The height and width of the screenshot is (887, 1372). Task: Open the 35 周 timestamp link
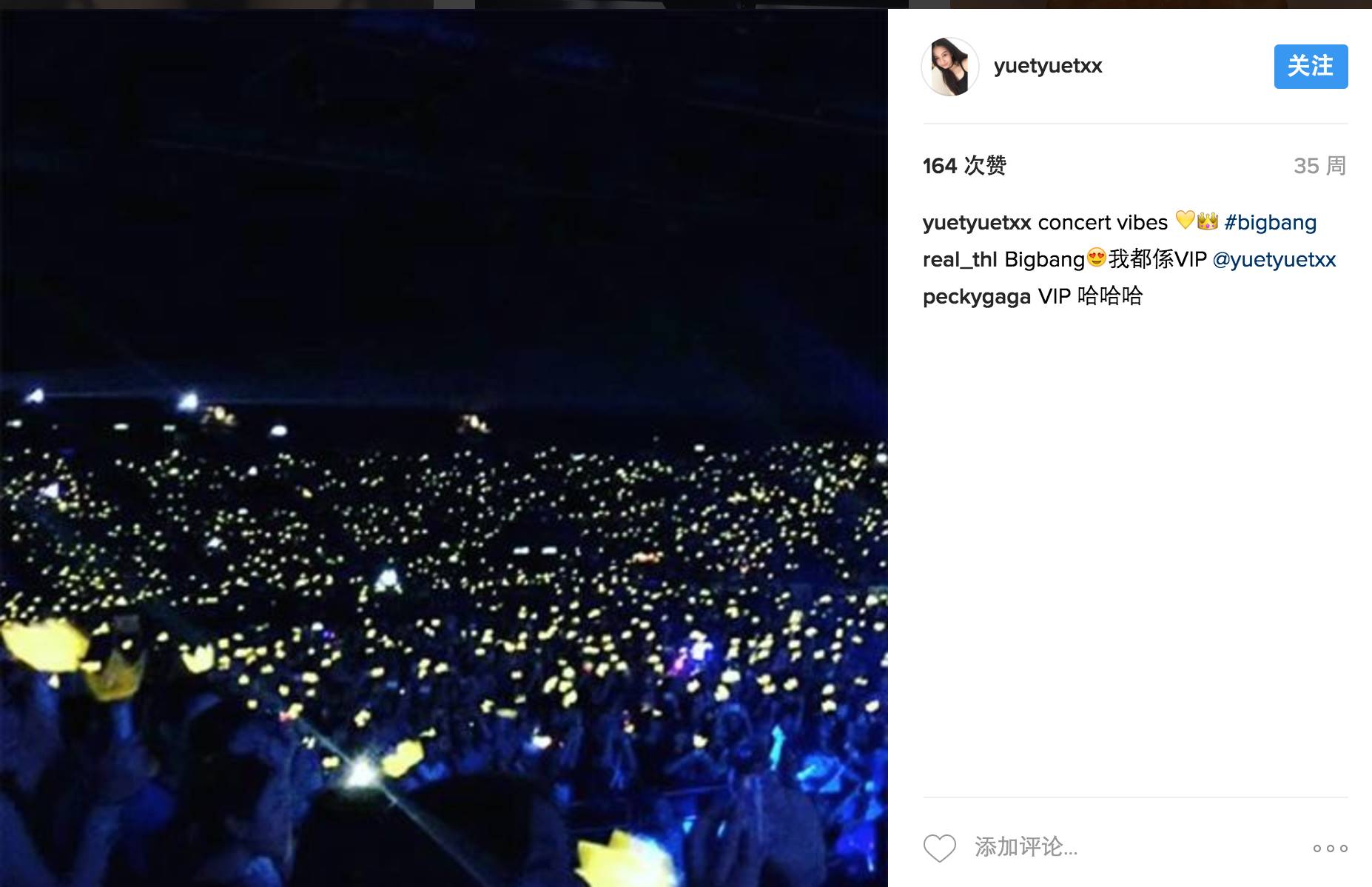click(x=1319, y=165)
